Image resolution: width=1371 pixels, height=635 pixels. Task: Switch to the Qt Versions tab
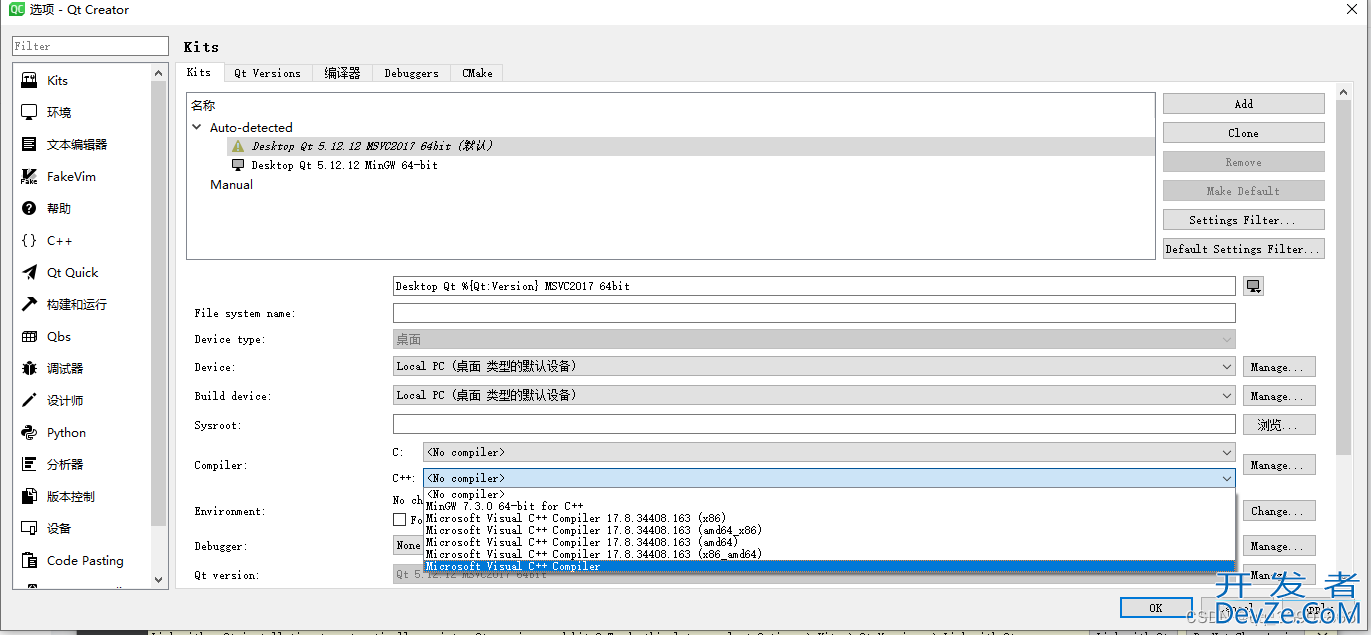point(267,73)
